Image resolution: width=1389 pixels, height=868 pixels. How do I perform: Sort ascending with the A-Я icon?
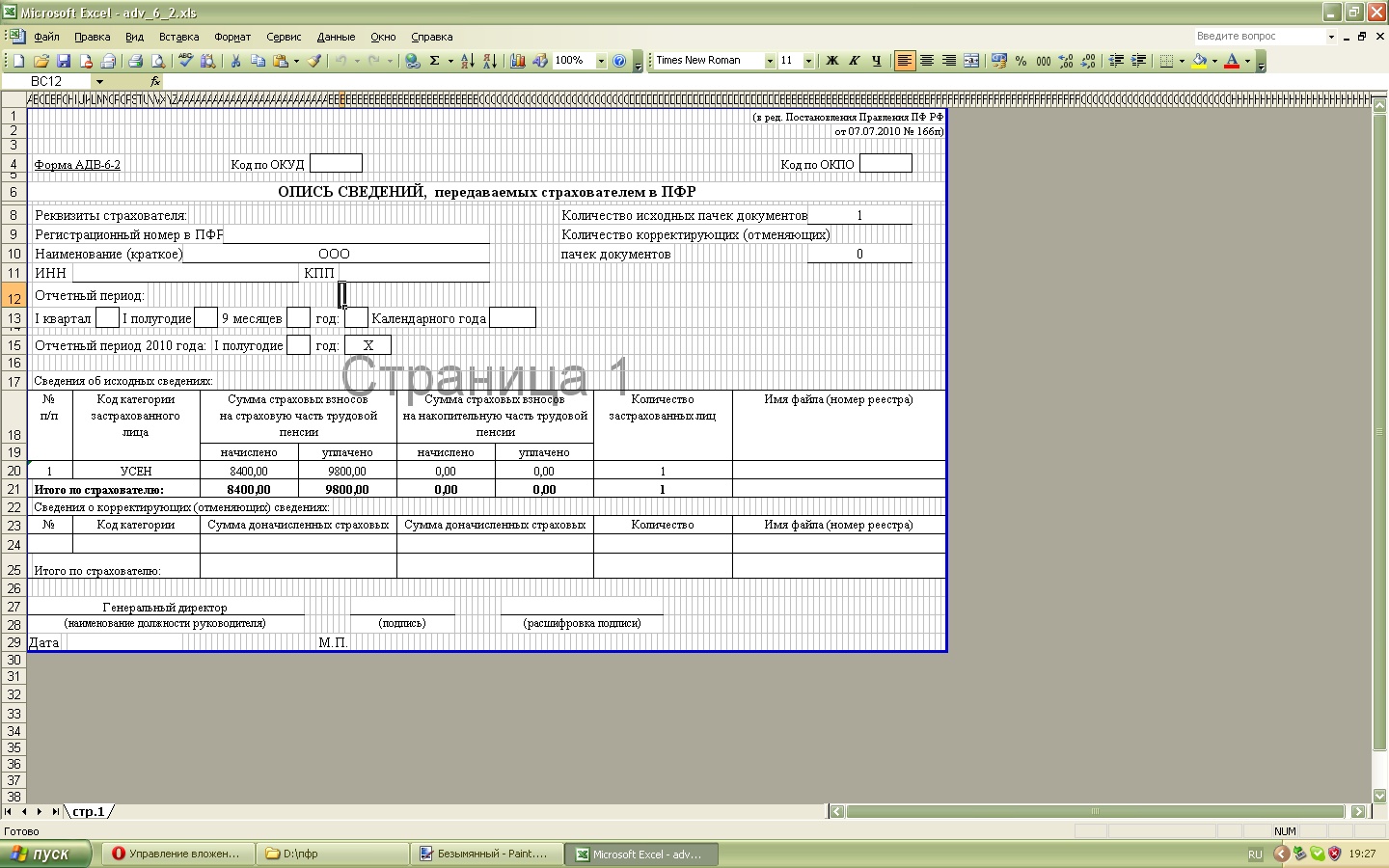(x=467, y=61)
